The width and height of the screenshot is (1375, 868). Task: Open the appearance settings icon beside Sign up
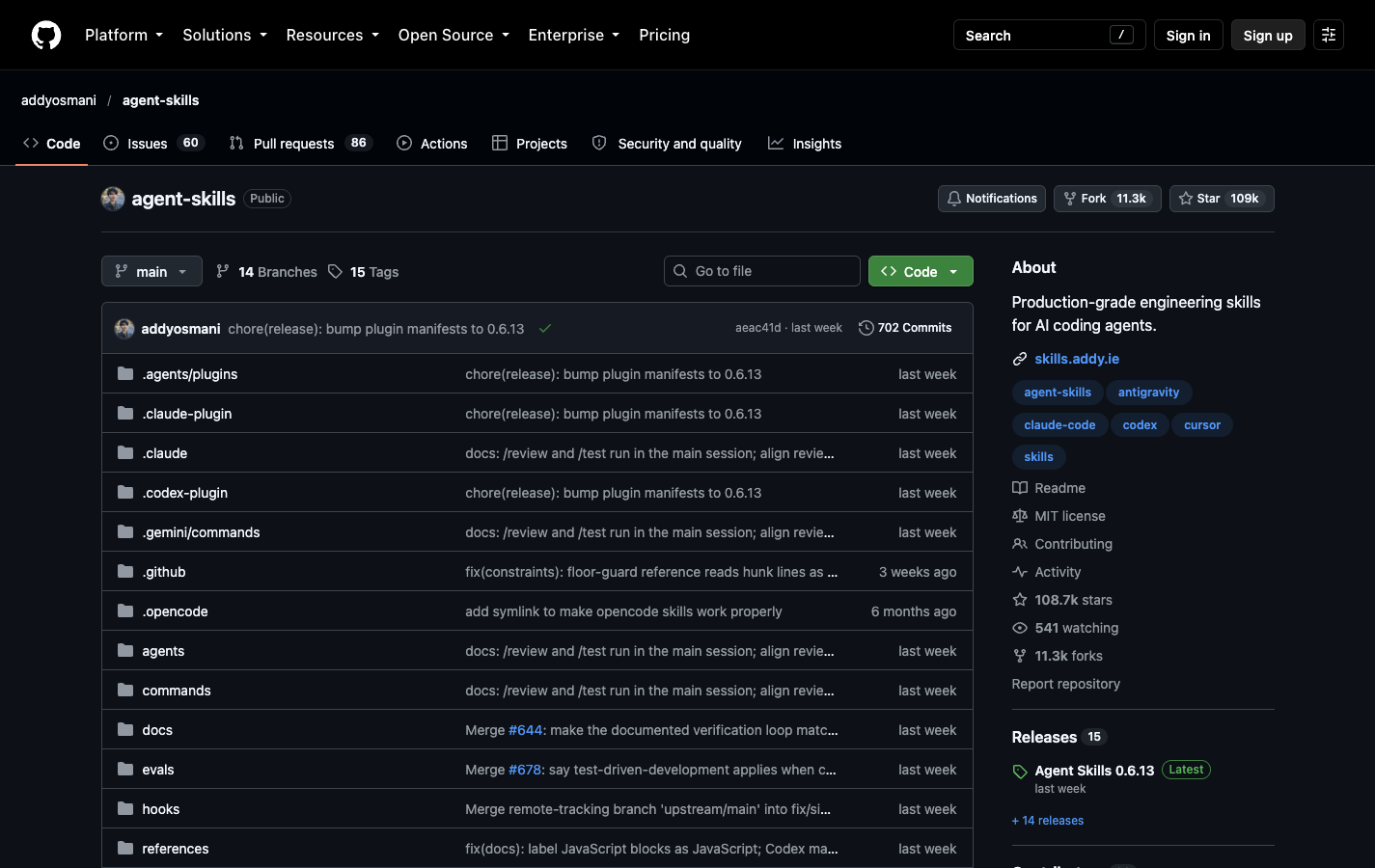1329,35
